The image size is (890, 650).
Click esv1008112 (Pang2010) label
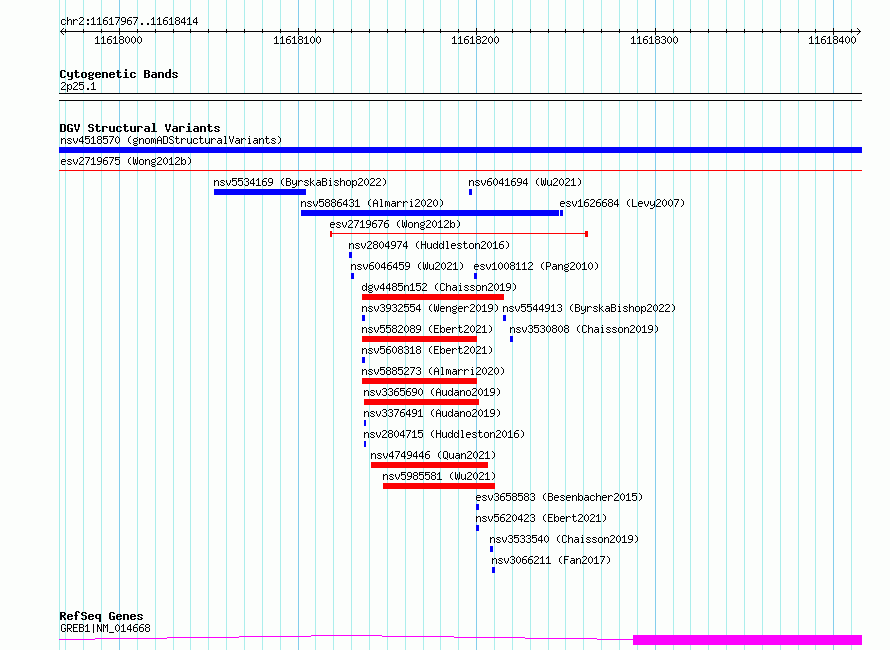(536, 266)
